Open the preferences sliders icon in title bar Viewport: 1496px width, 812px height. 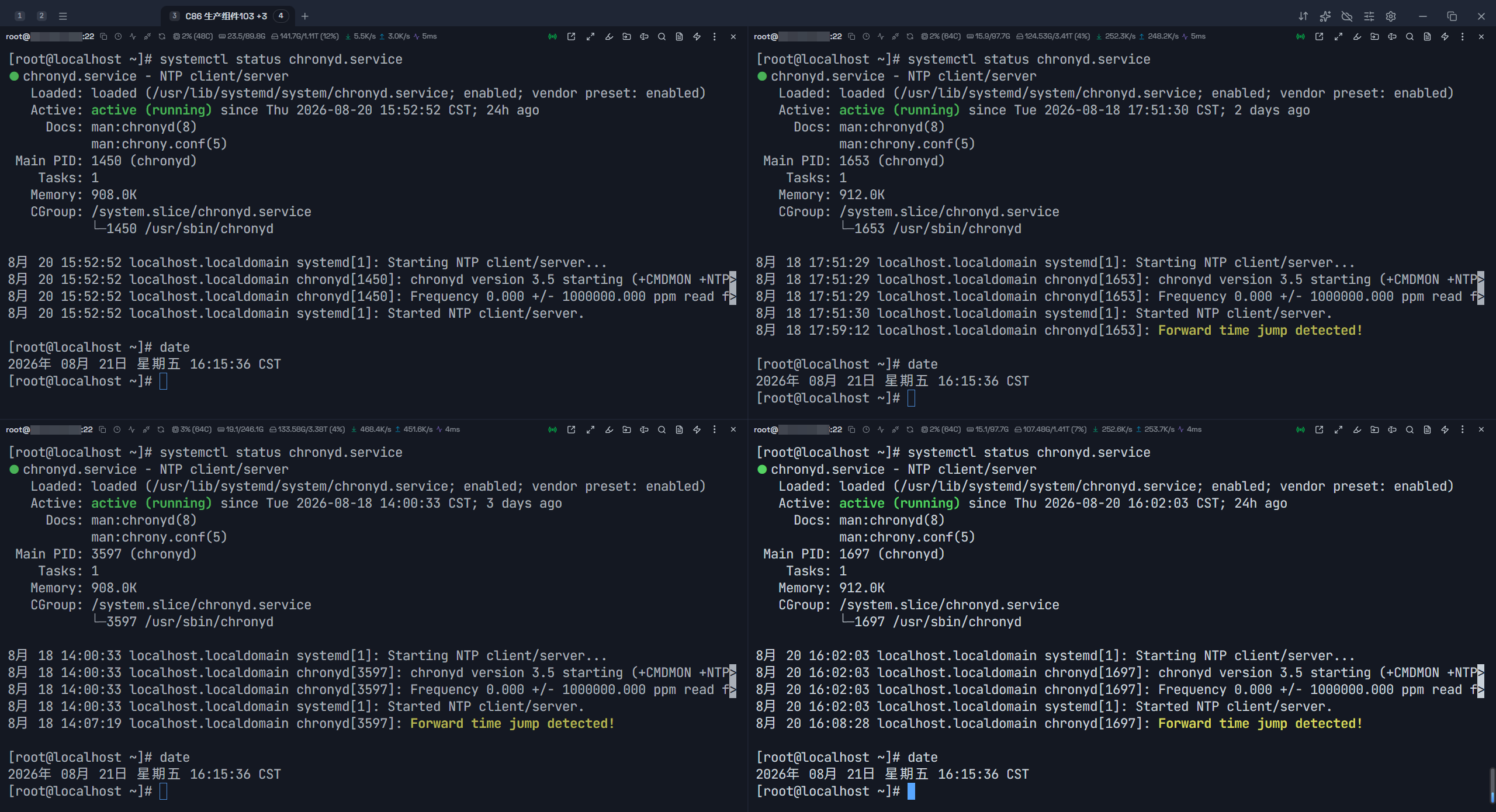(1369, 16)
